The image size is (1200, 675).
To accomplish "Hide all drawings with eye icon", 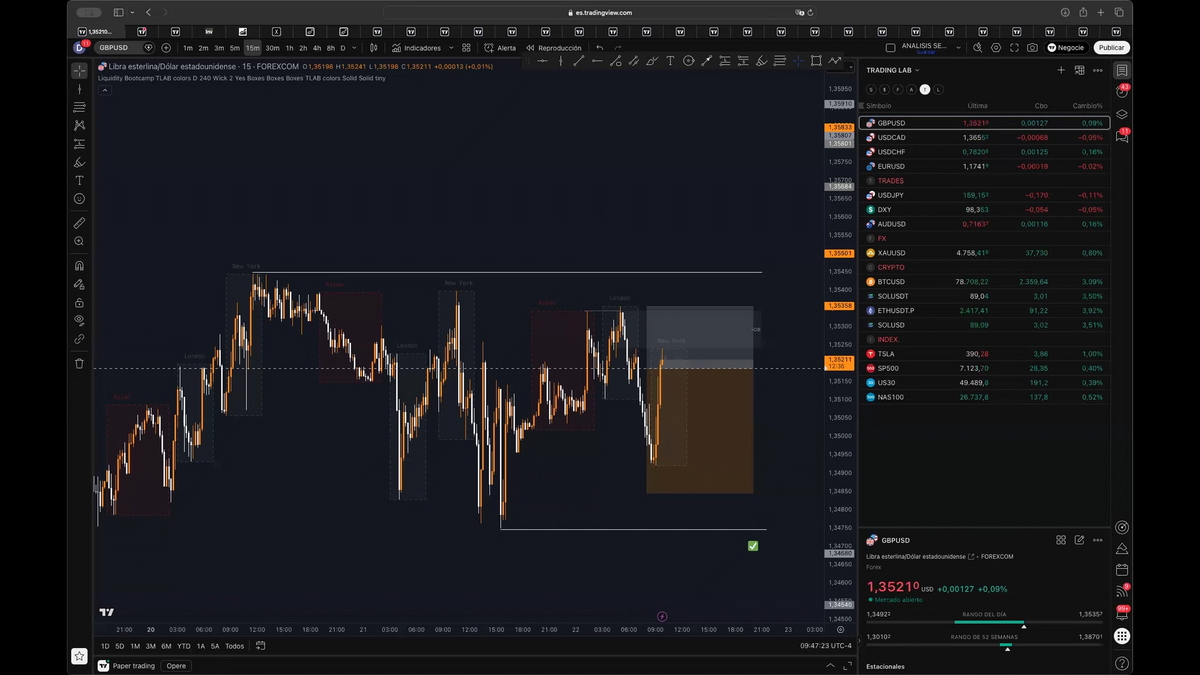I will [x=79, y=320].
